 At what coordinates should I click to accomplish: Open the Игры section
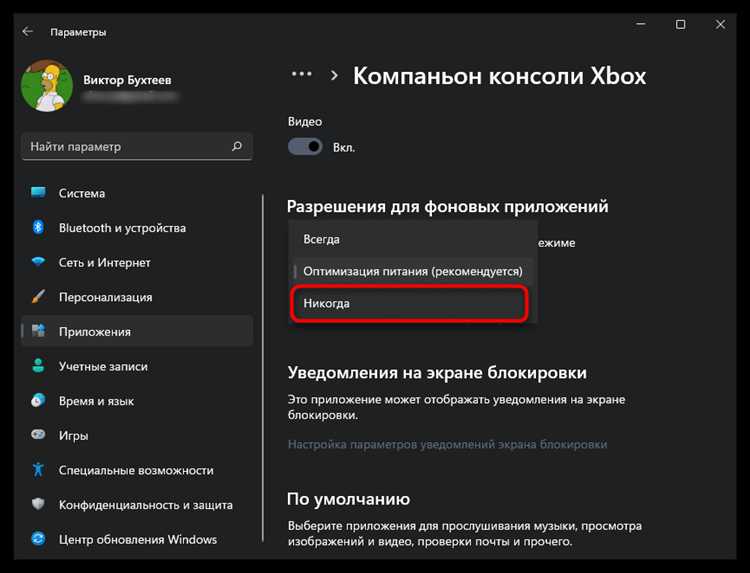tap(137, 435)
